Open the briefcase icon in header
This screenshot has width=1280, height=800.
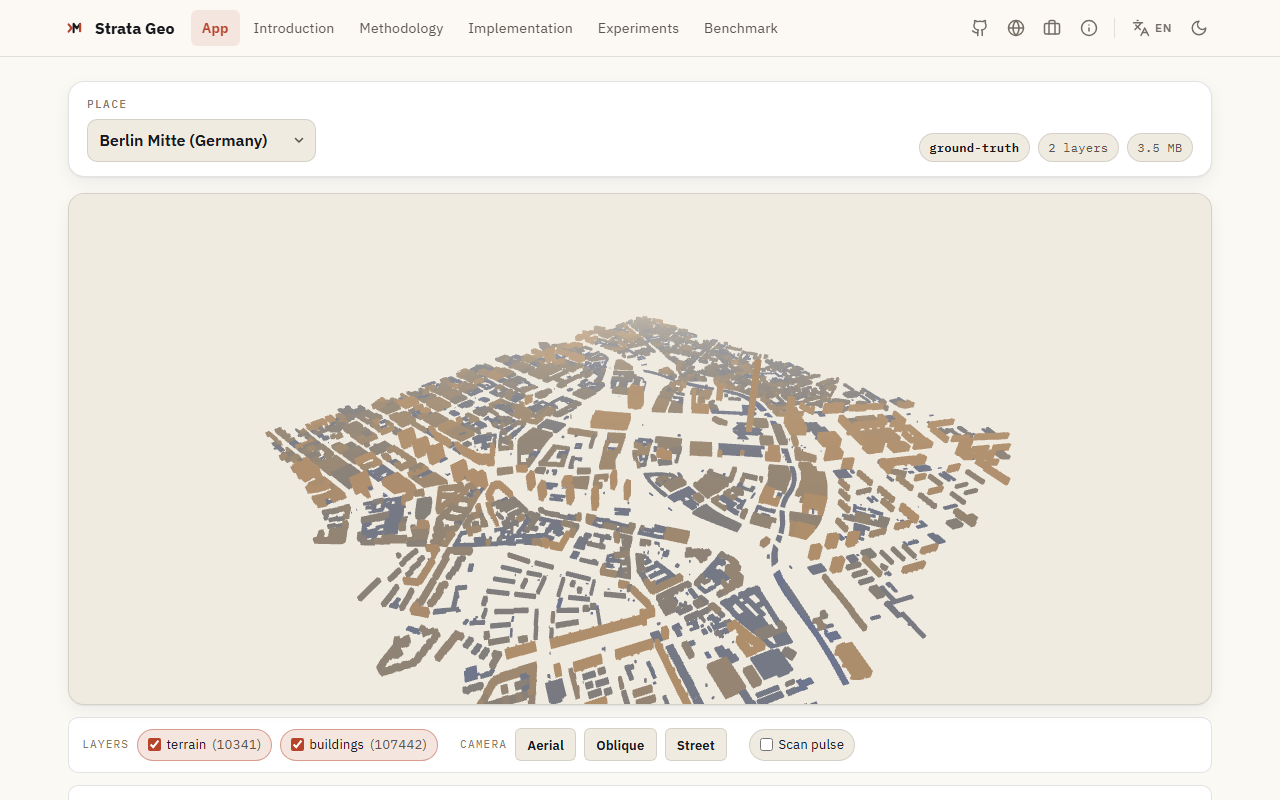pos(1052,28)
